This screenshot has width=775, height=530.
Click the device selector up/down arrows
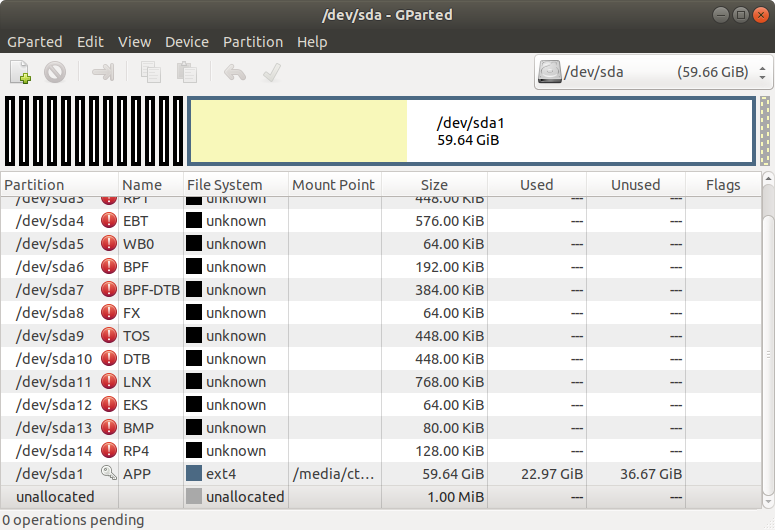pos(763,73)
